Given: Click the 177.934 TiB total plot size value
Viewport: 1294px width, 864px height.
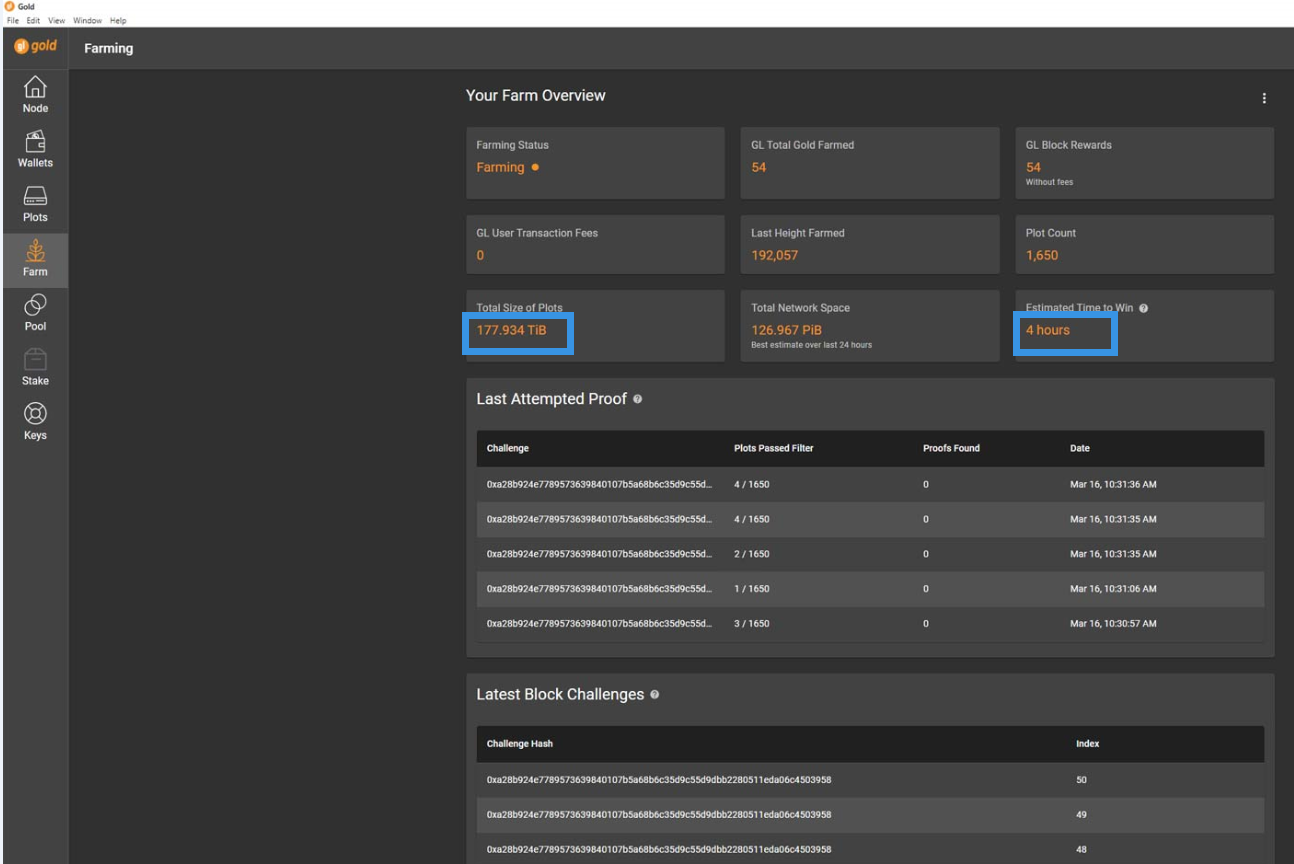Looking at the screenshot, I should [x=512, y=331].
